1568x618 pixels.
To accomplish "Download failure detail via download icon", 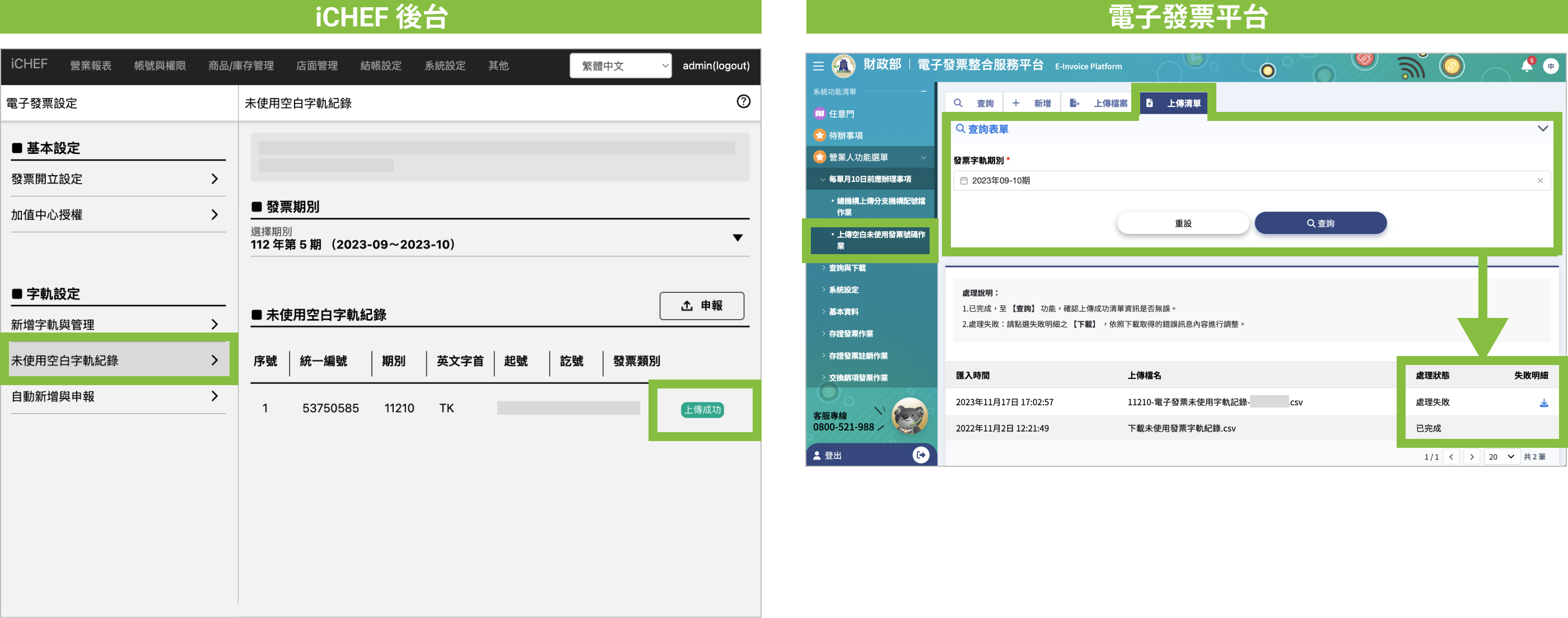I will pyautogui.click(x=1544, y=402).
